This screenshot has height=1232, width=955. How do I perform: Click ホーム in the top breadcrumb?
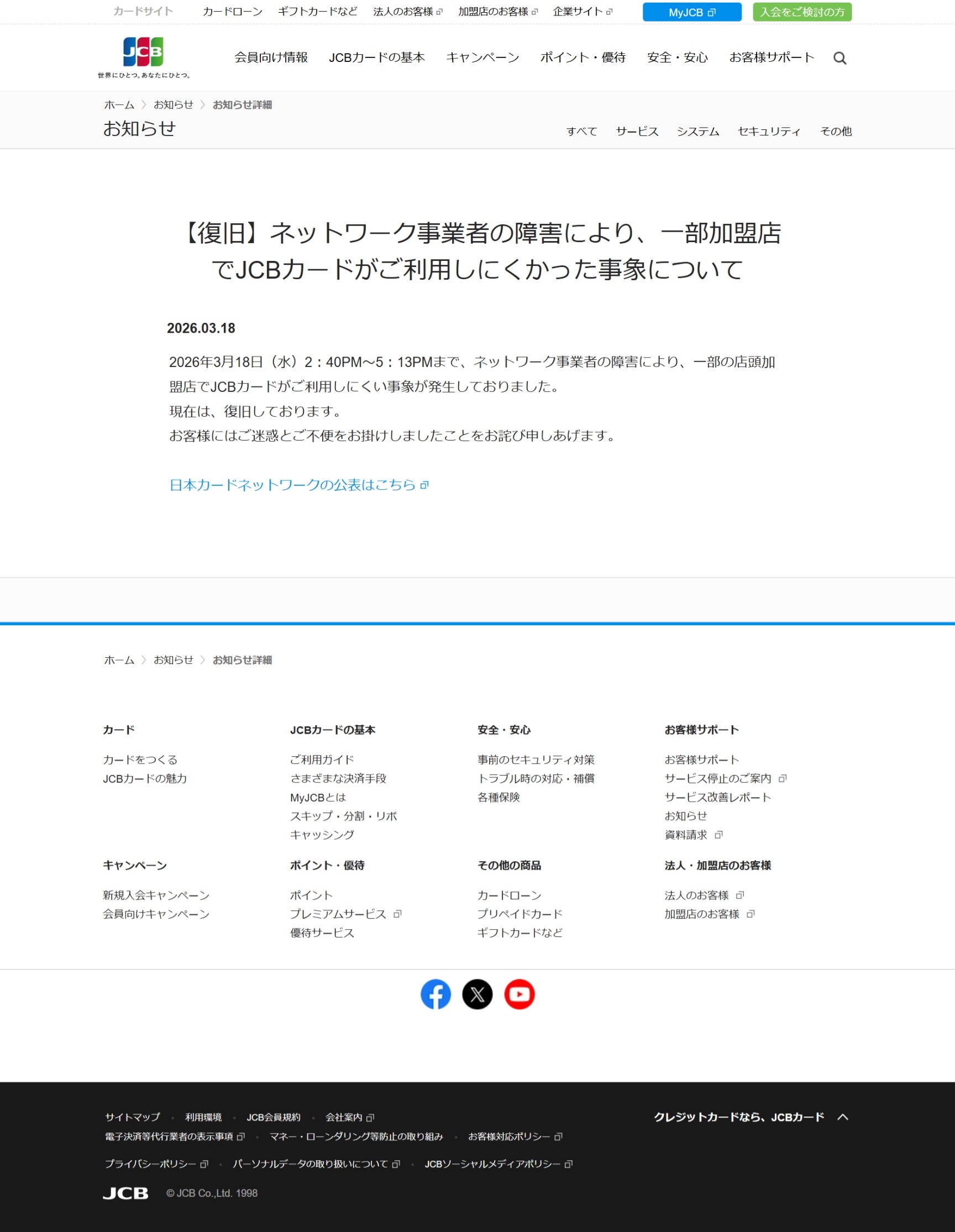(119, 105)
